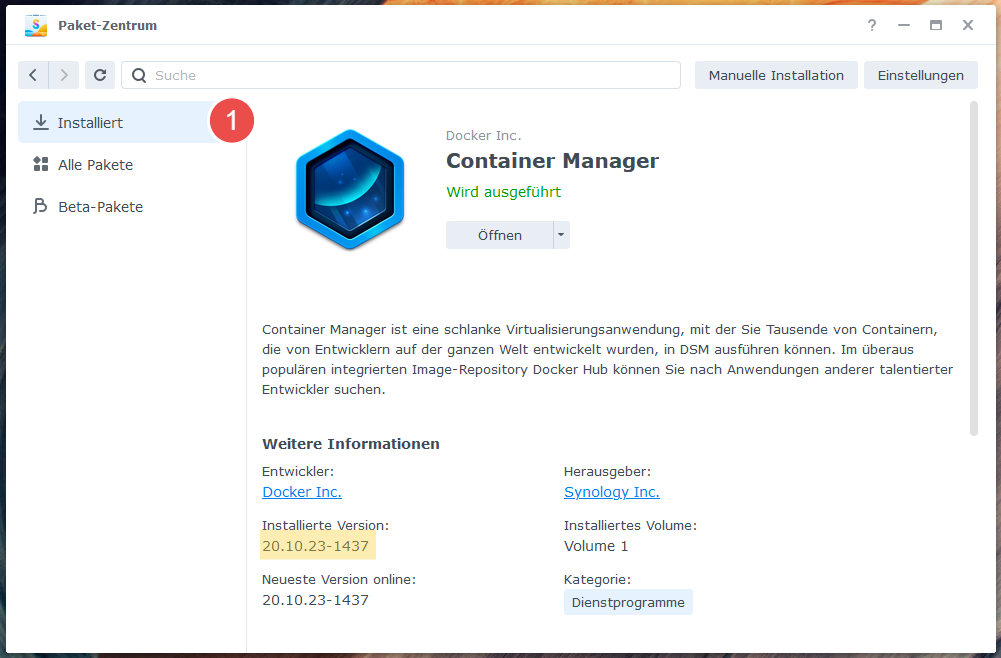Click the Öffnen button

(x=499, y=235)
